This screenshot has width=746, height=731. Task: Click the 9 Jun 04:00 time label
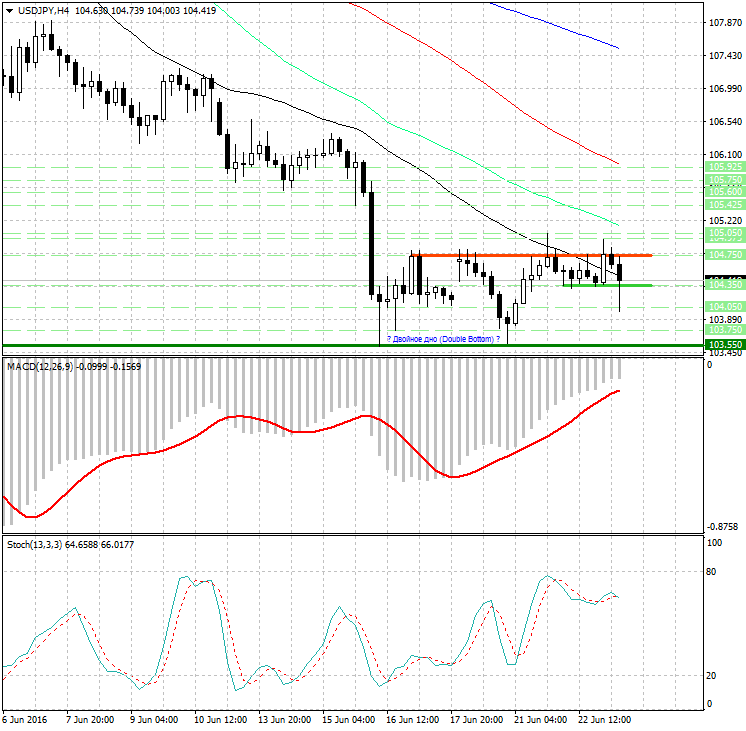pyautogui.click(x=154, y=719)
